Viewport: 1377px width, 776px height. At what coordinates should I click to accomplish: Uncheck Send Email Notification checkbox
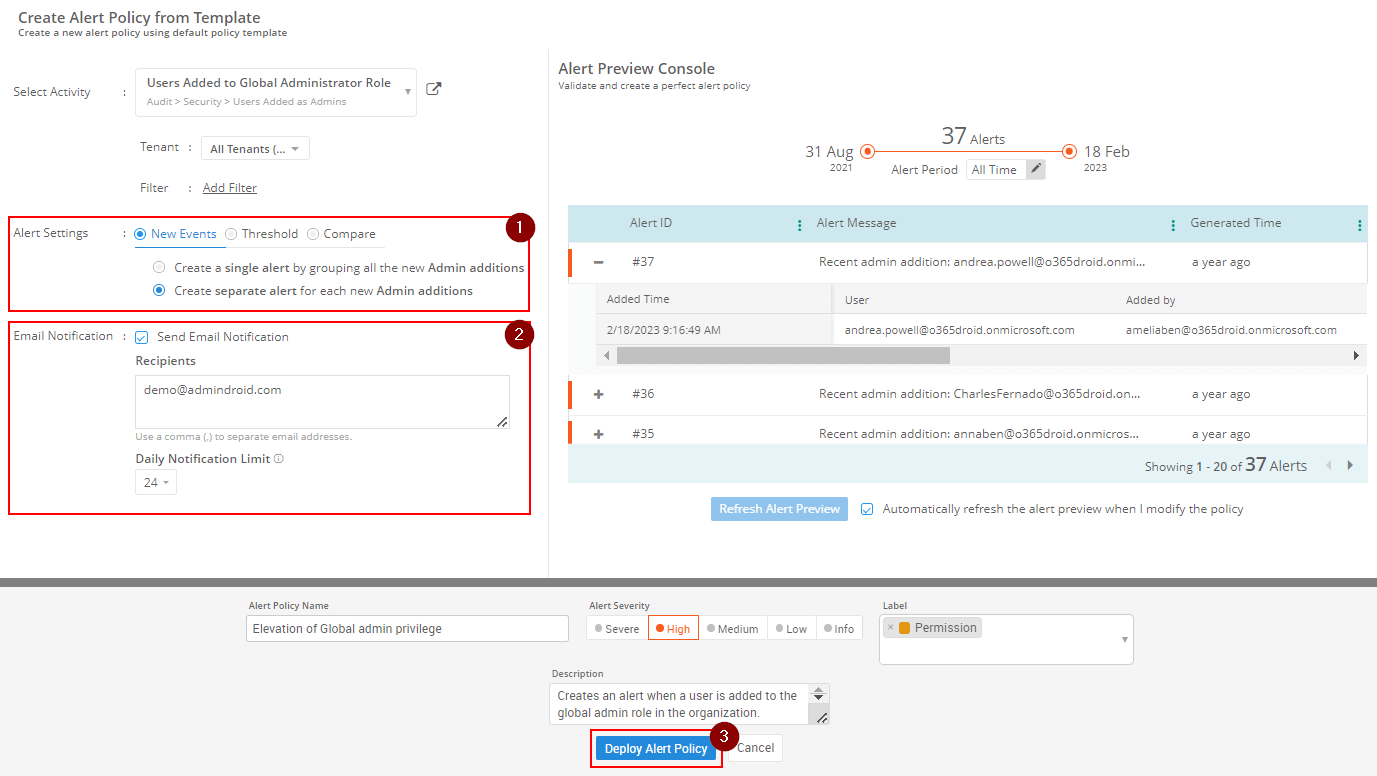click(x=142, y=338)
